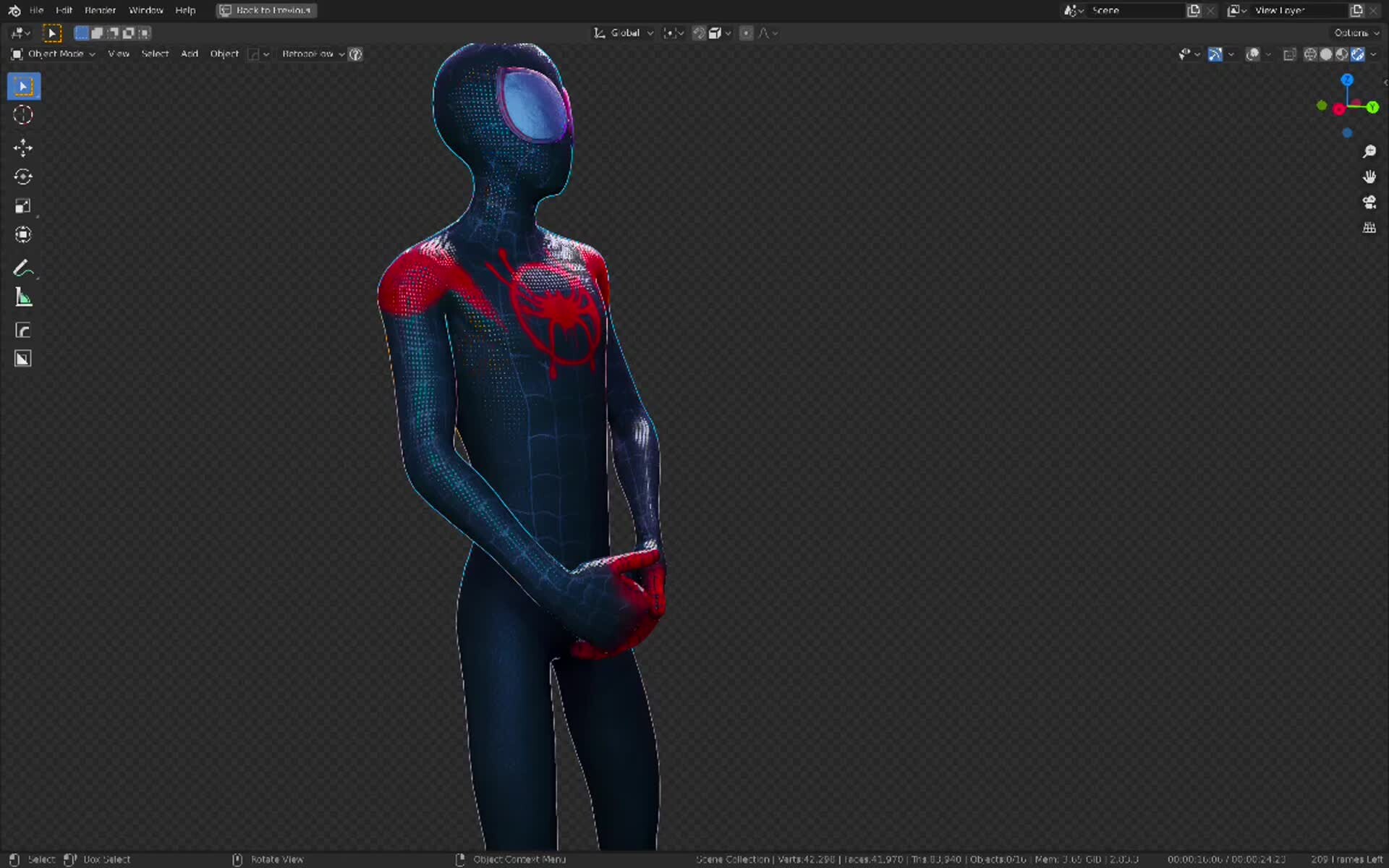Activate the Scale tool
Screen dimensions: 1389x868
23,205
